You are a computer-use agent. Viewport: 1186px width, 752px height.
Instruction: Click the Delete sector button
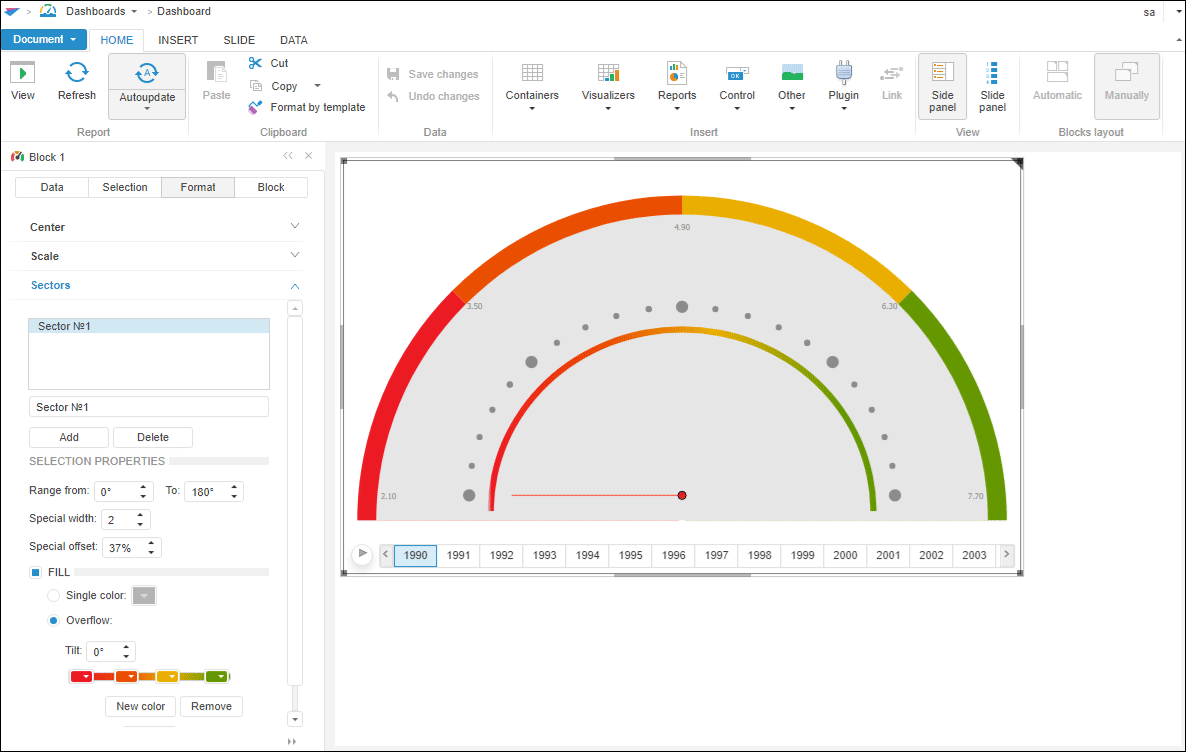(x=153, y=437)
